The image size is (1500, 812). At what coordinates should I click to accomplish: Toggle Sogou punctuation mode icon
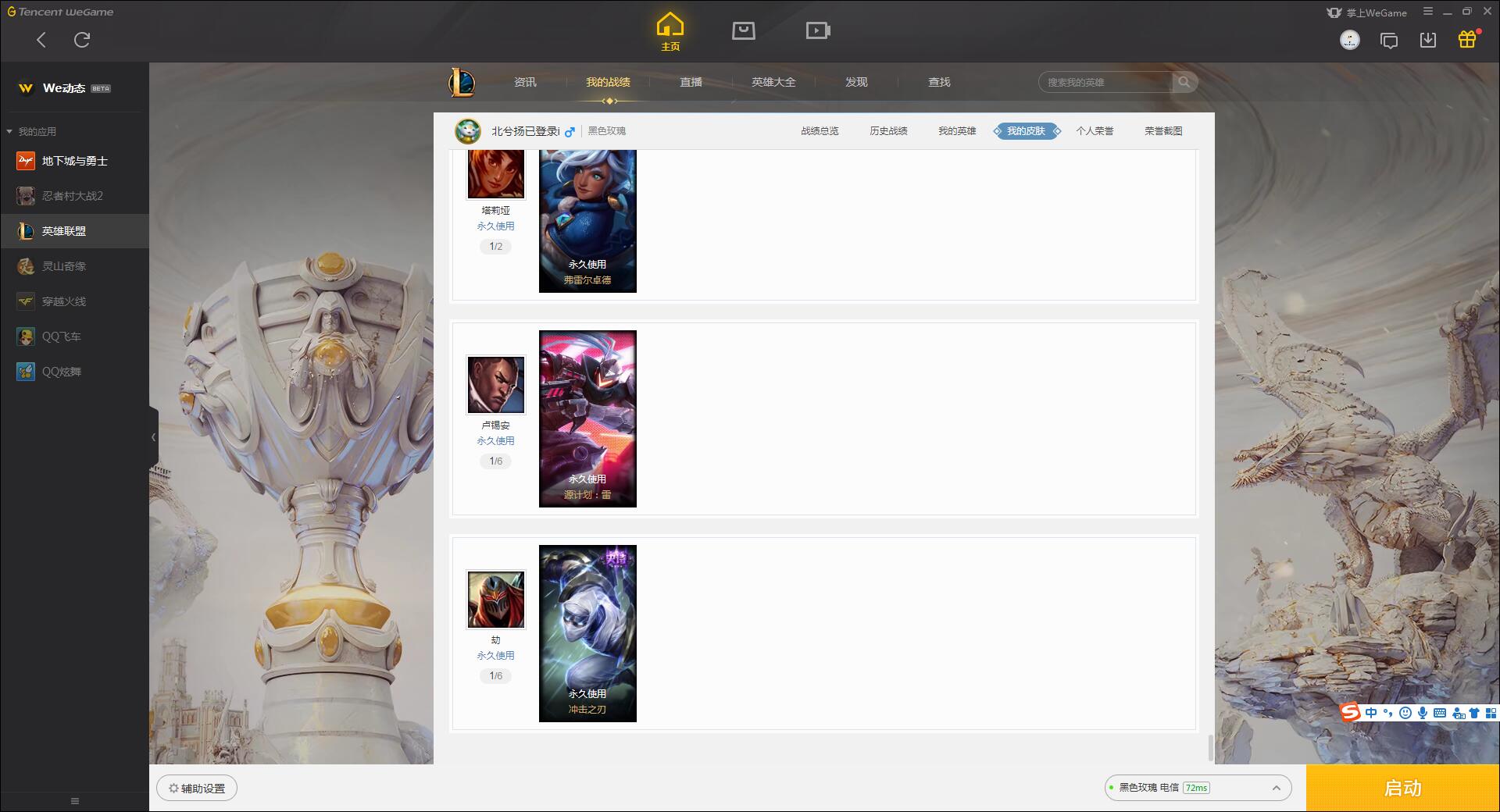pyautogui.click(x=1388, y=713)
